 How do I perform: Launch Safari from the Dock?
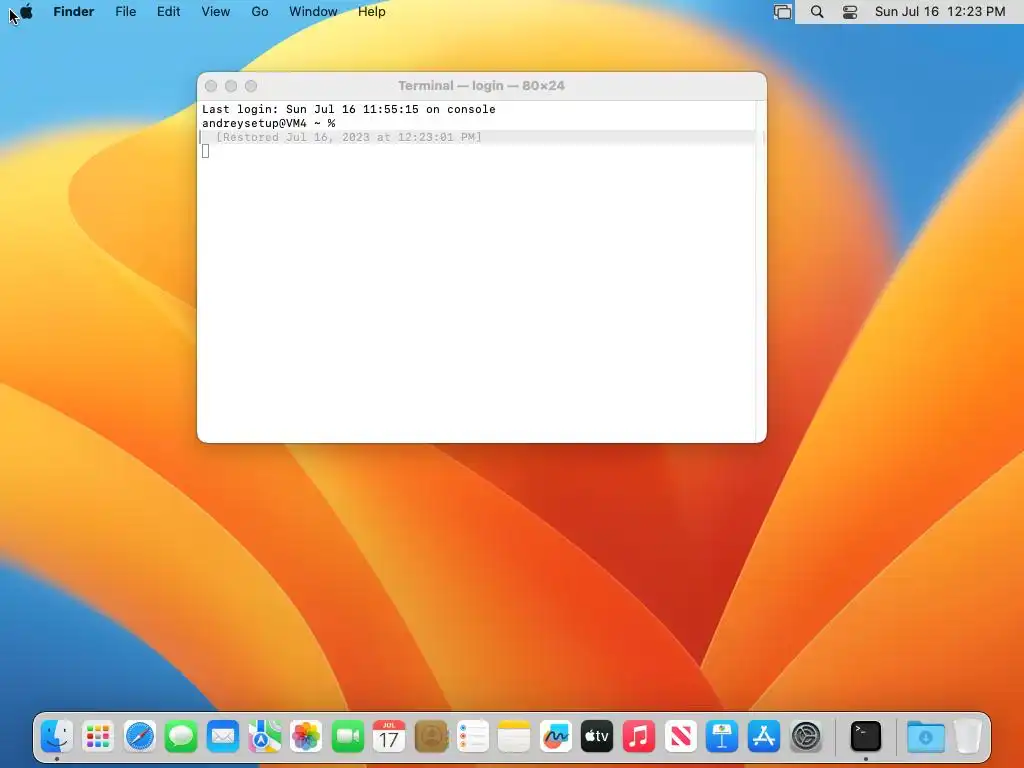coord(140,737)
